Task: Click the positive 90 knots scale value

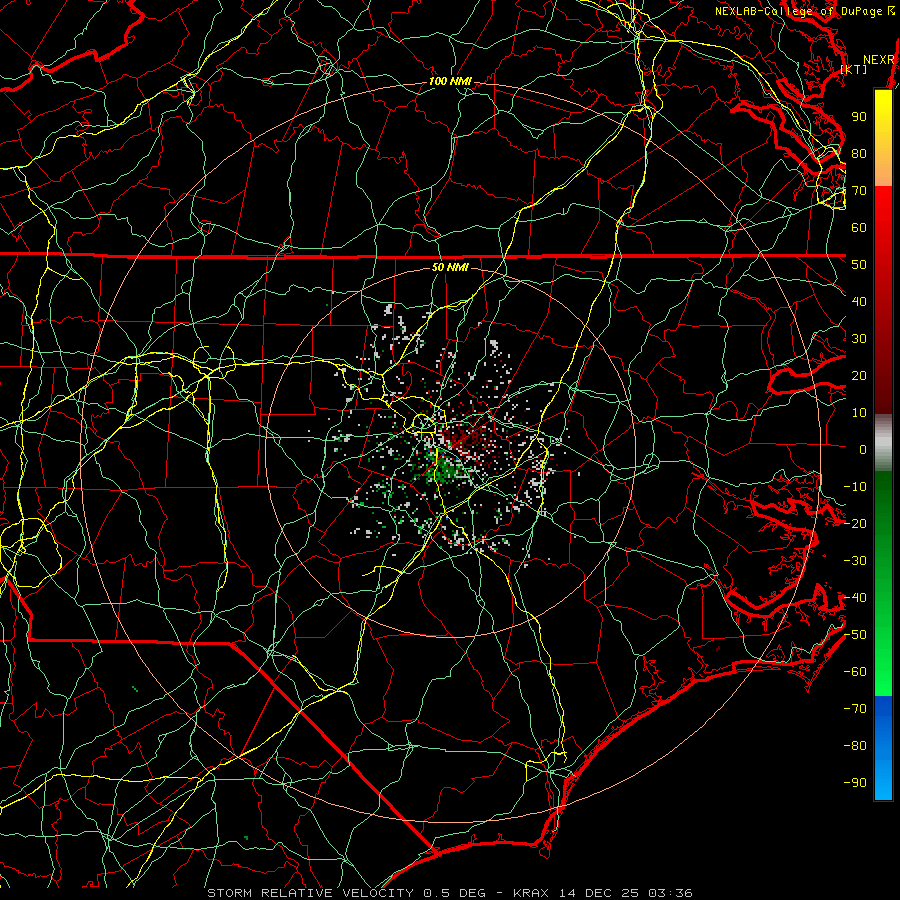Action: [x=859, y=117]
